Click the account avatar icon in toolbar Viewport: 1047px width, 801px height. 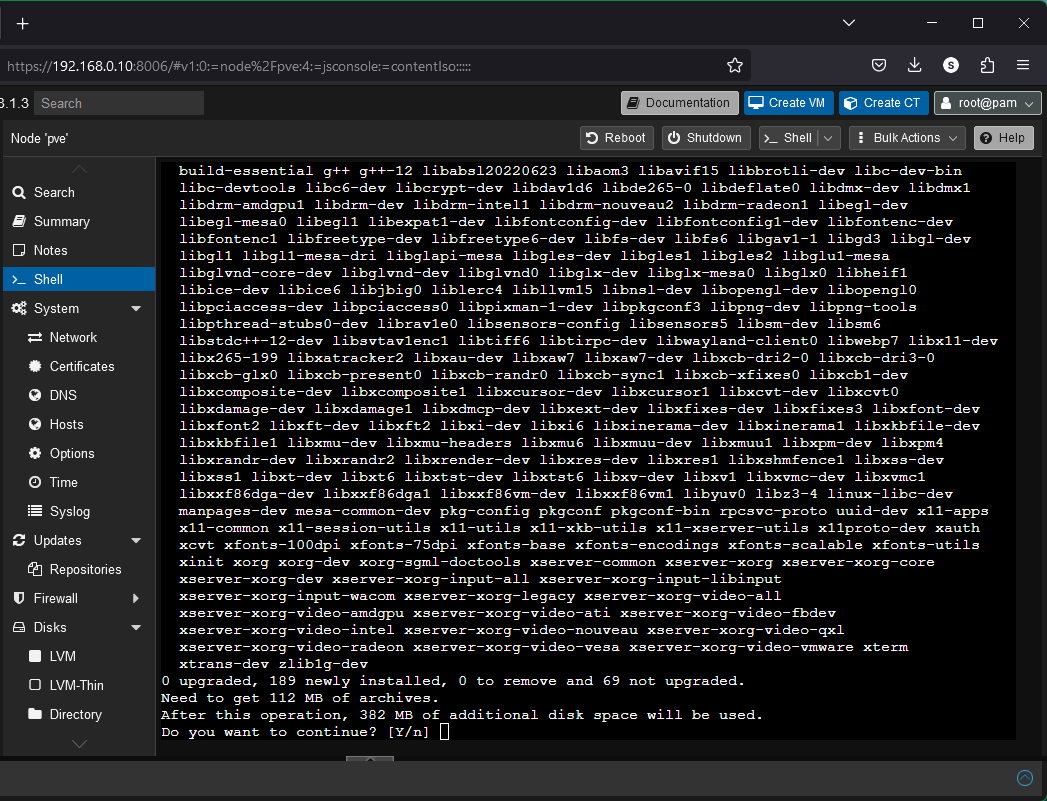[951, 65]
